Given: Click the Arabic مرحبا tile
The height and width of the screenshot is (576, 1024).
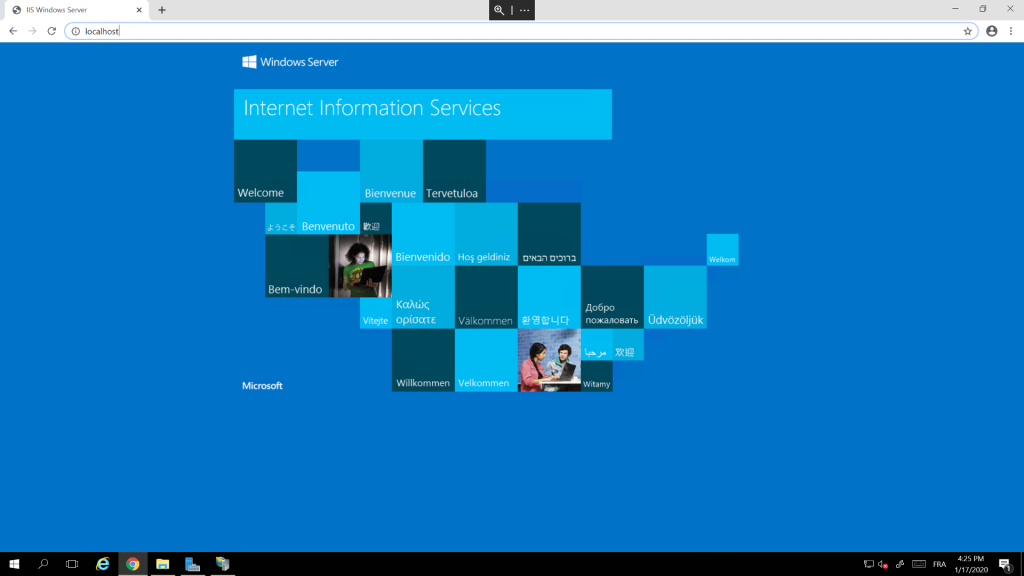Looking at the screenshot, I should (x=596, y=344).
